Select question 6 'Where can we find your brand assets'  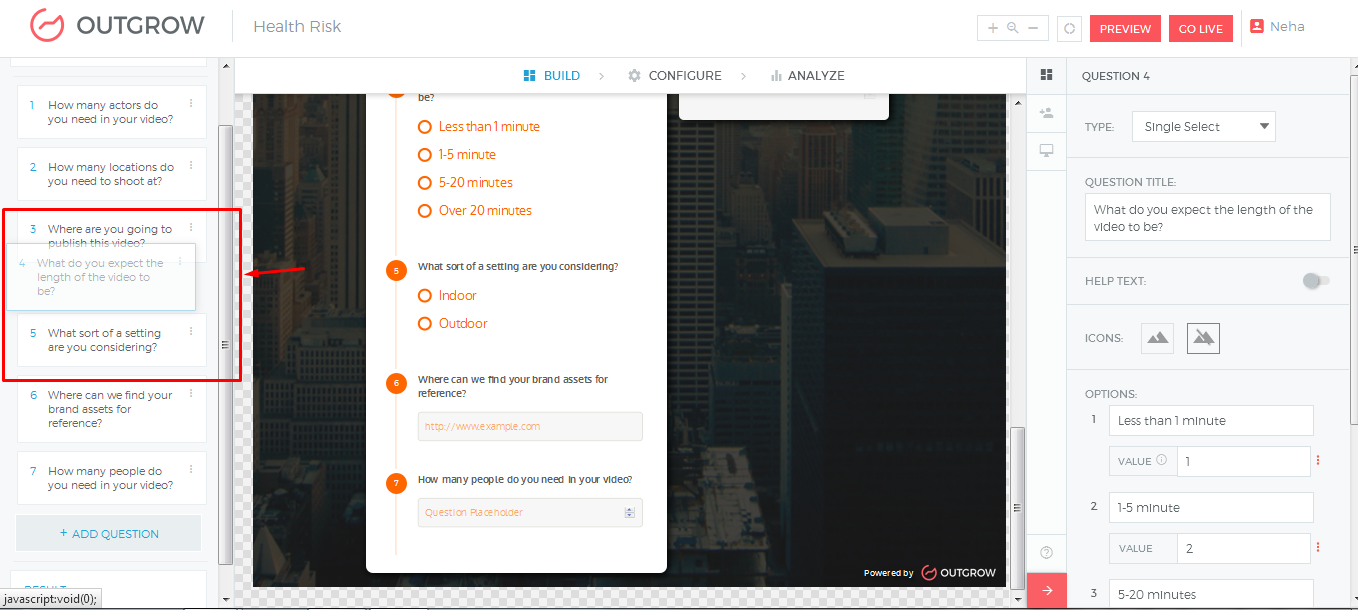click(111, 409)
